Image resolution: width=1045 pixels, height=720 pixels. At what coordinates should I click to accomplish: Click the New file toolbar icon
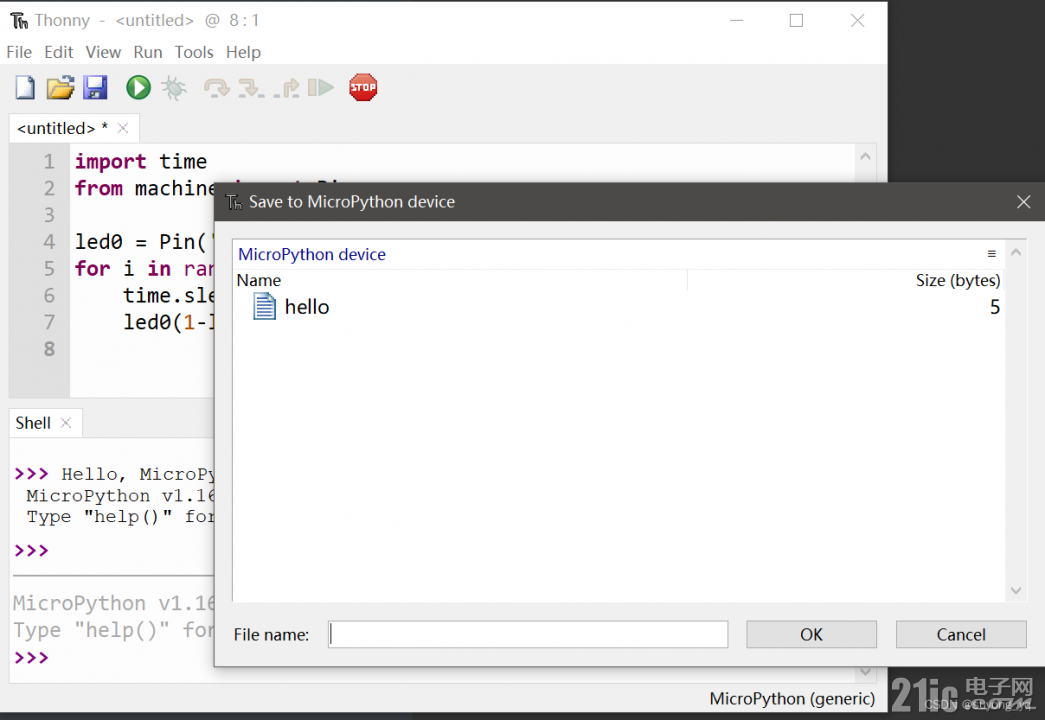(x=25, y=87)
